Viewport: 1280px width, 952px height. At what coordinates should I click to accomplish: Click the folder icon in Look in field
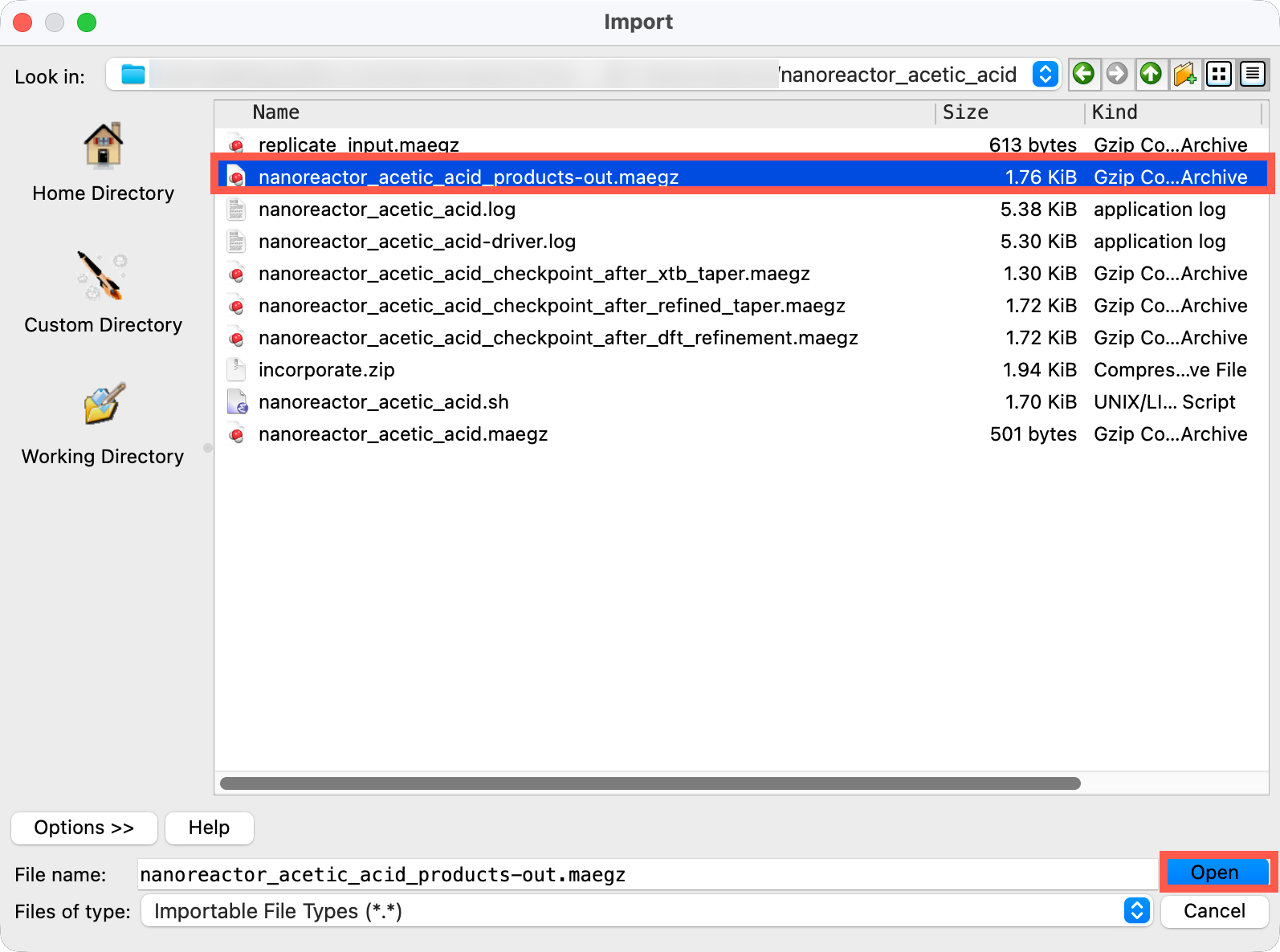[x=133, y=75]
